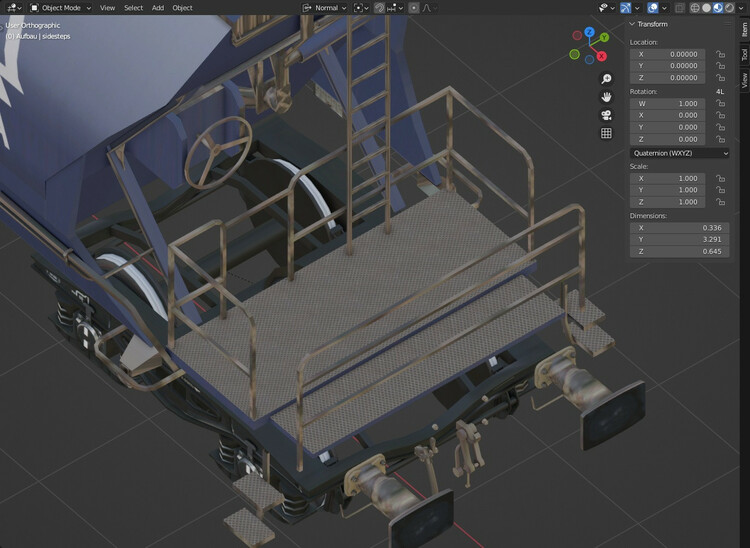Toggle the camera view icon

[606, 115]
